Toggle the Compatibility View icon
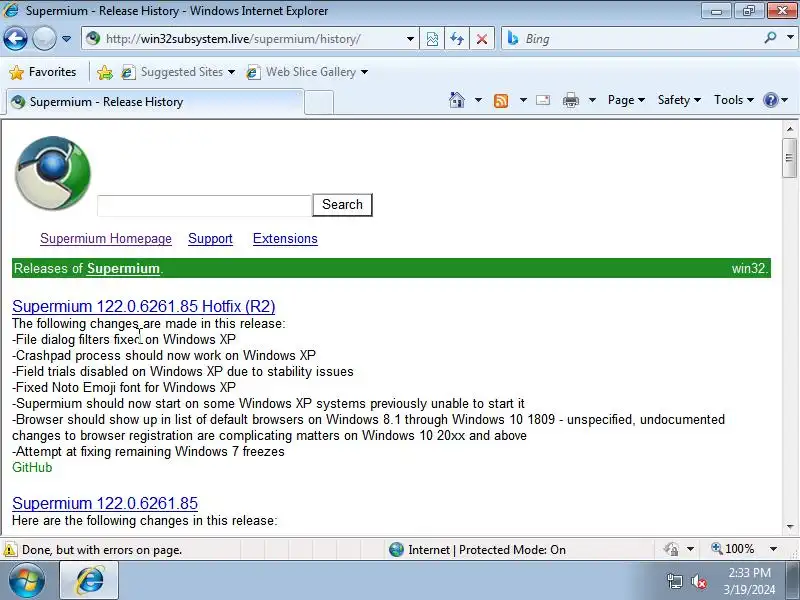The height and width of the screenshot is (600, 800). coord(432,39)
